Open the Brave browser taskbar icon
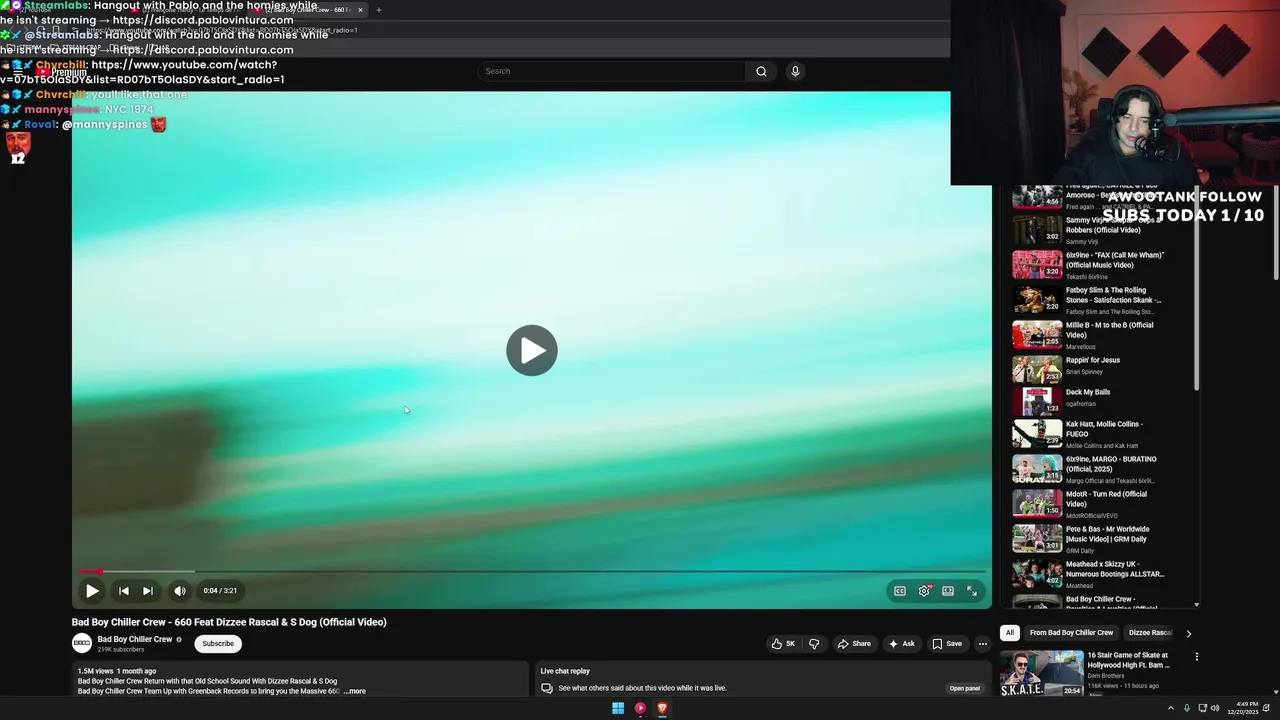 click(x=662, y=708)
